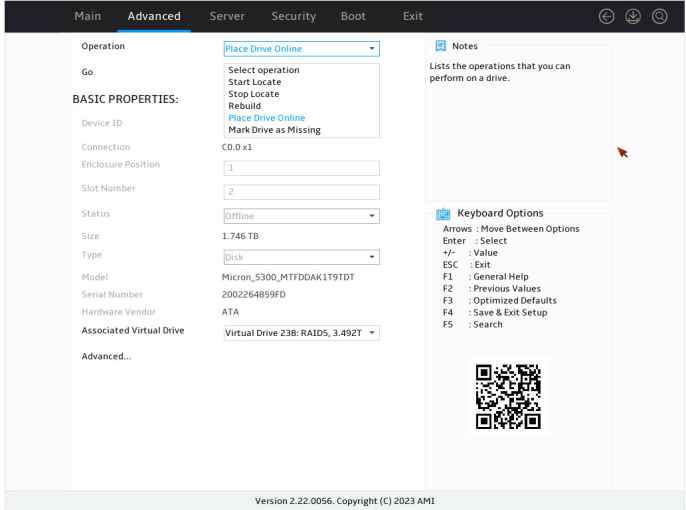Click serial number 2002264859FD

click(x=254, y=295)
